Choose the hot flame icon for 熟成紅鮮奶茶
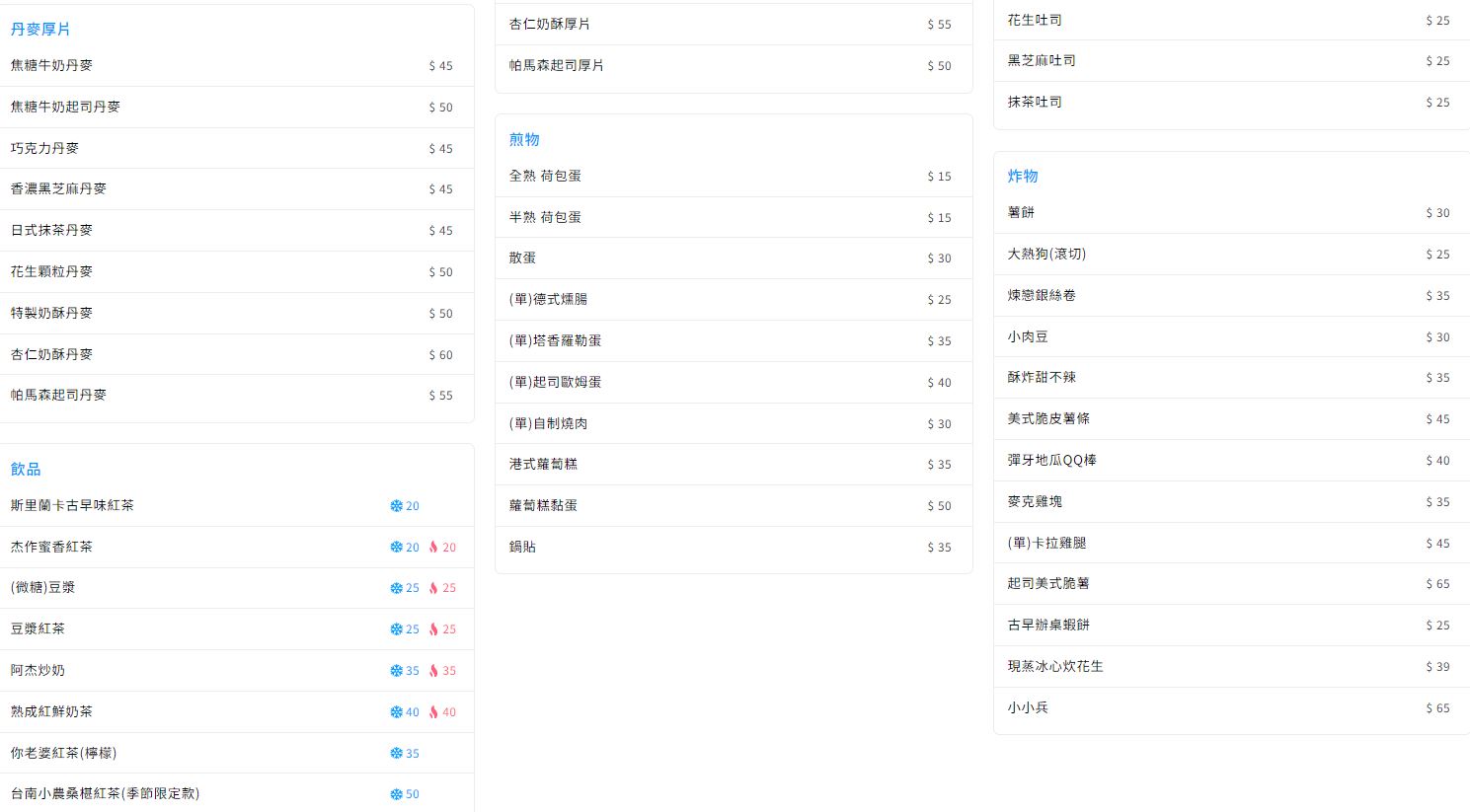The width and height of the screenshot is (1470, 812). [433, 712]
